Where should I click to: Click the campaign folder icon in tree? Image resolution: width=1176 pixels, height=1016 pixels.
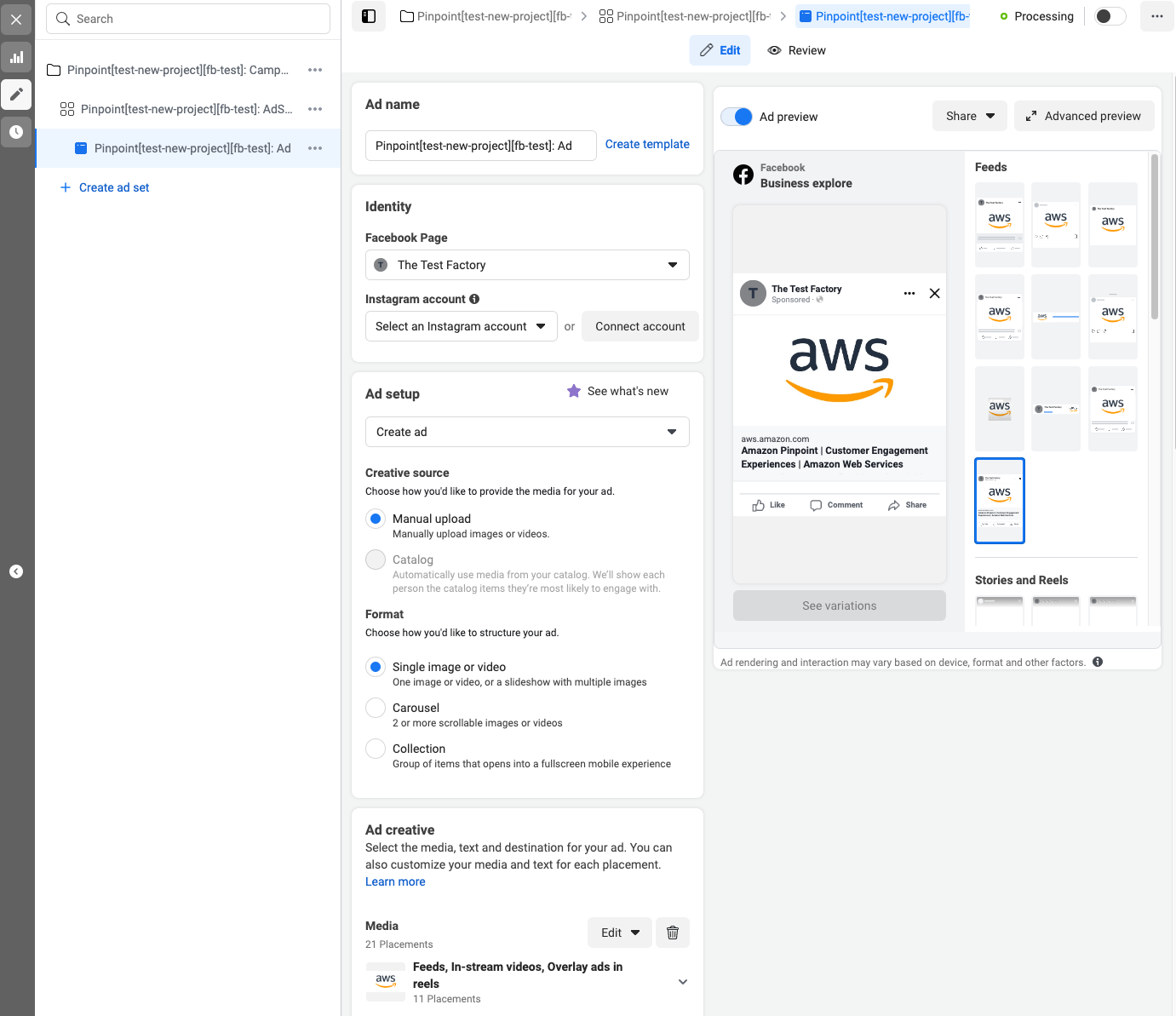(x=54, y=70)
